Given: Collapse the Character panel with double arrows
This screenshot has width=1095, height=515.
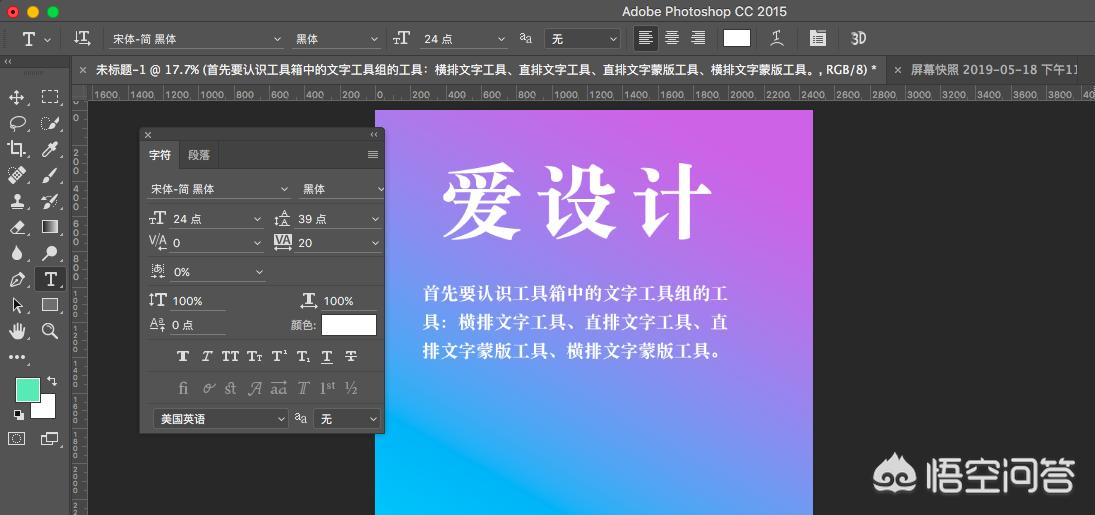Looking at the screenshot, I should tap(374, 135).
